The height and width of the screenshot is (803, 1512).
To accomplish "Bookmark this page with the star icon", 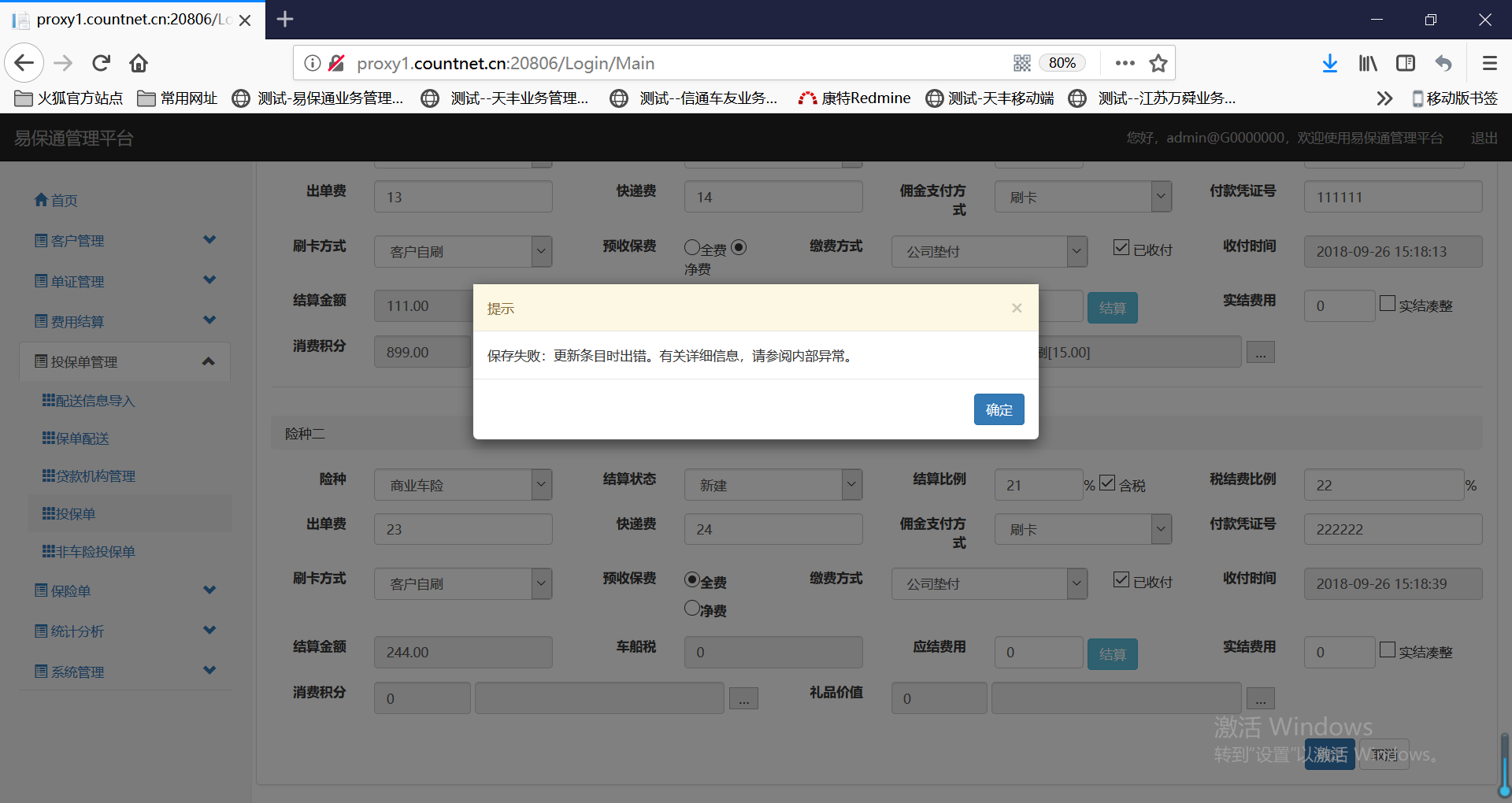I will [1158, 63].
